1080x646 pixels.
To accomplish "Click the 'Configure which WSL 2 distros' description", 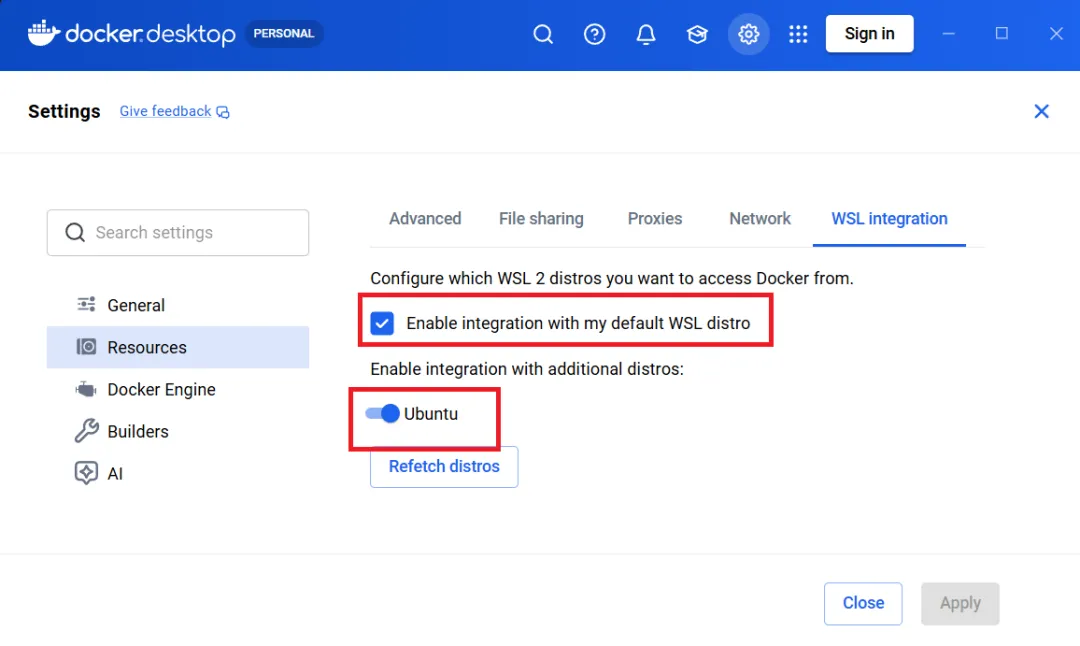I will tap(612, 278).
